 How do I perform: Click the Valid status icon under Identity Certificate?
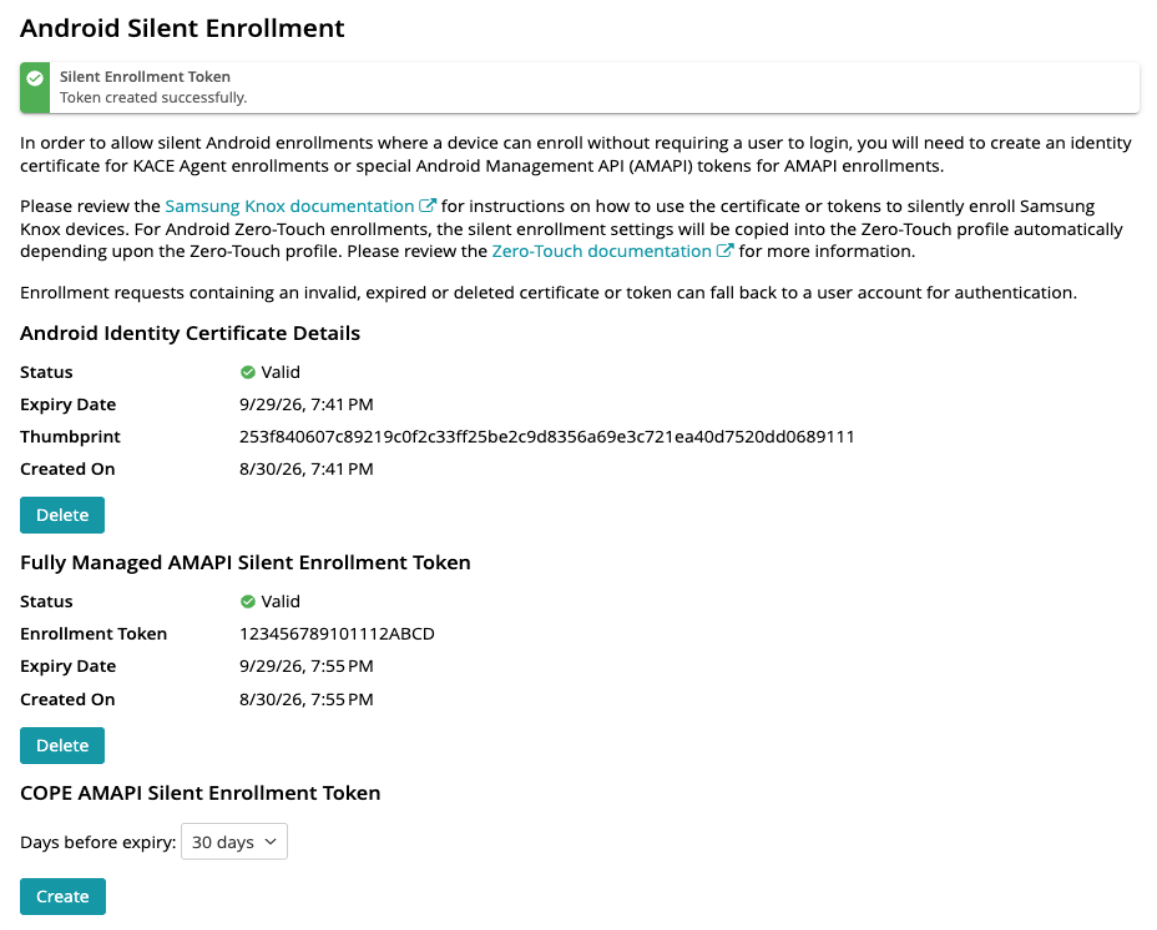(248, 372)
